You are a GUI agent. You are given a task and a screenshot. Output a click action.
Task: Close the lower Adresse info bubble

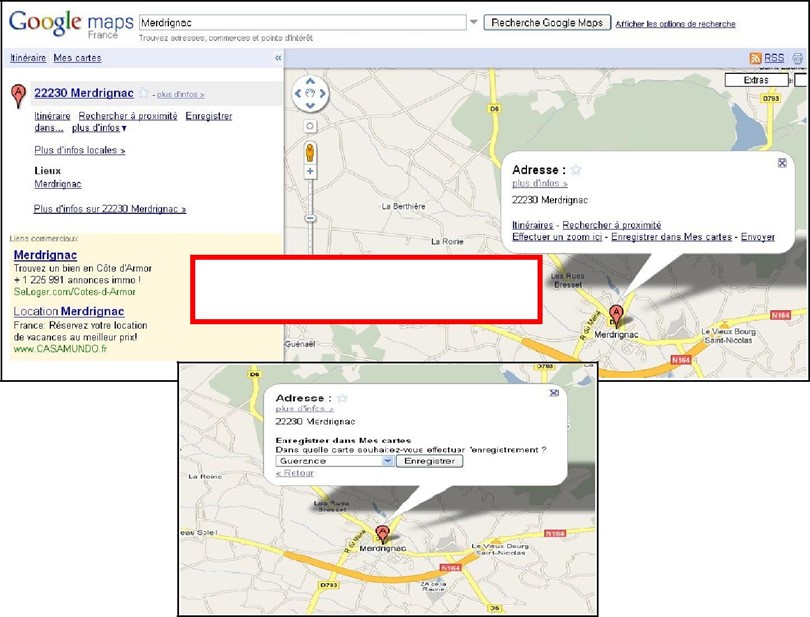pos(554,393)
